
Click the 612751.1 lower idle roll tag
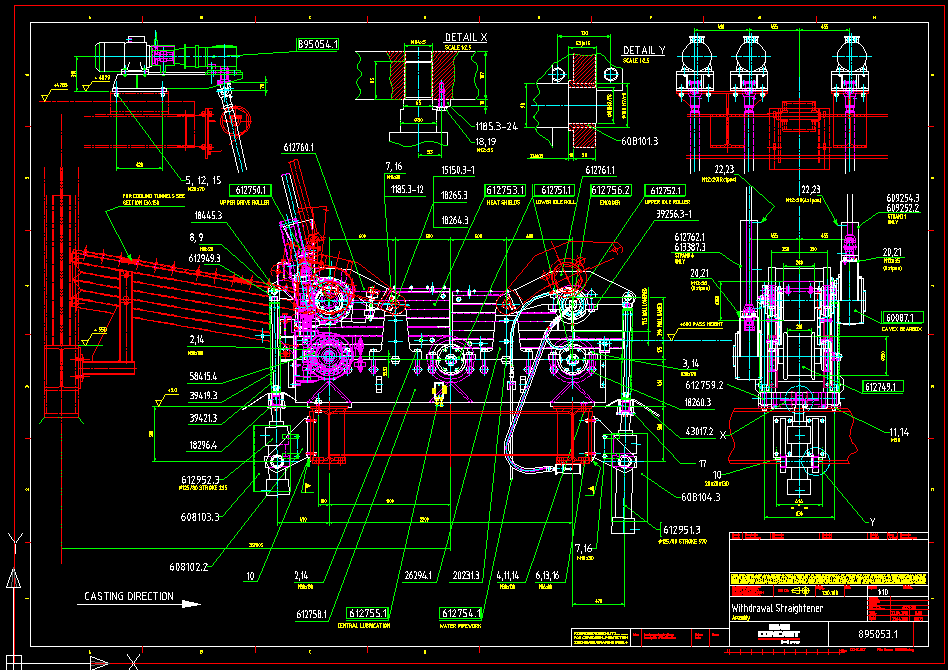(557, 190)
